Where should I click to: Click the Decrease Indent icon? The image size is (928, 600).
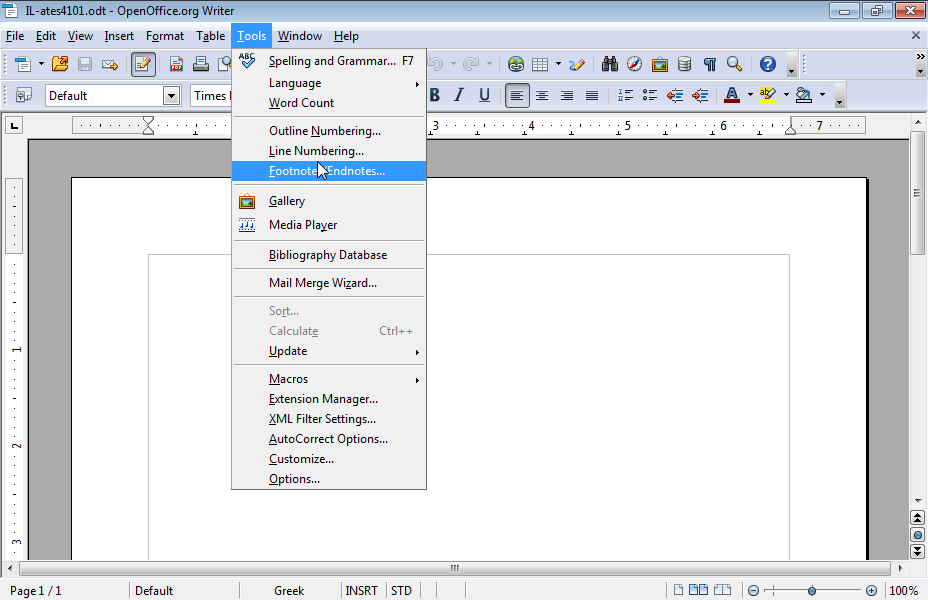(675, 95)
